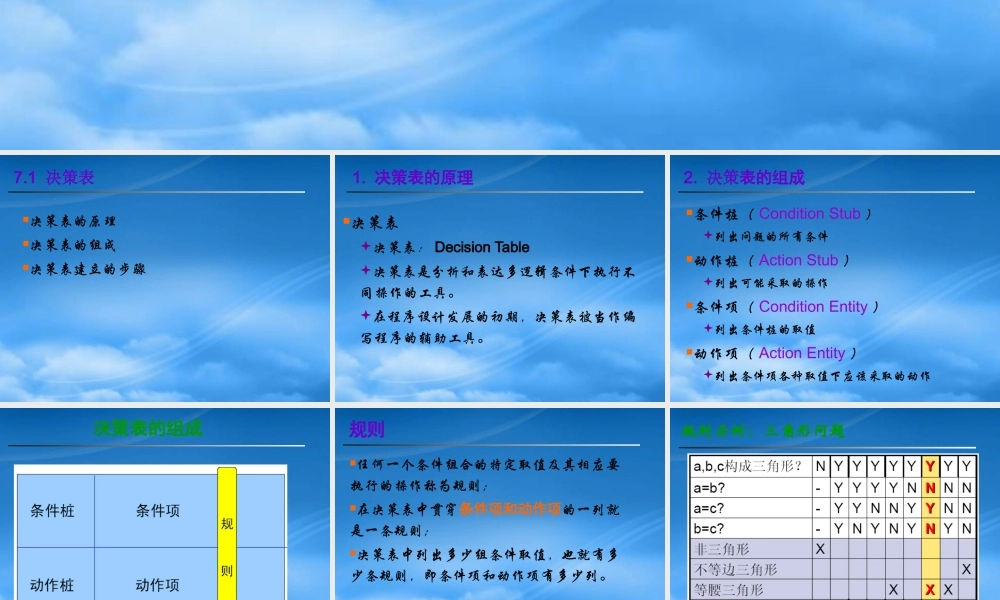Click the orange highlighted text '条件项和动作项'
Screen dimensions: 1000x600
[x=510, y=509]
